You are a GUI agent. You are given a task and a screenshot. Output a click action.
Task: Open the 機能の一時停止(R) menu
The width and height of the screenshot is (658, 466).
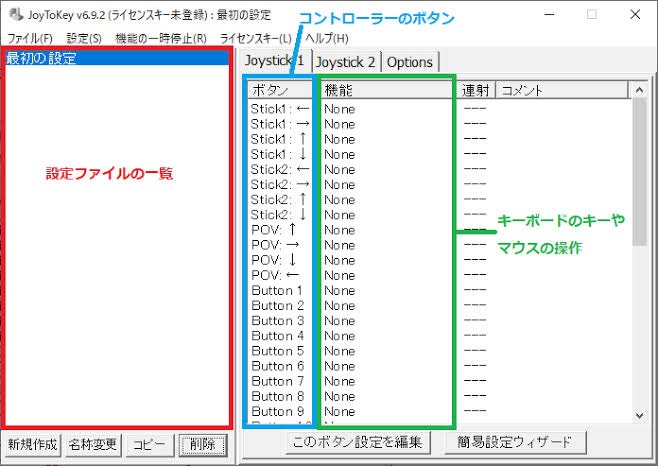coord(161,39)
